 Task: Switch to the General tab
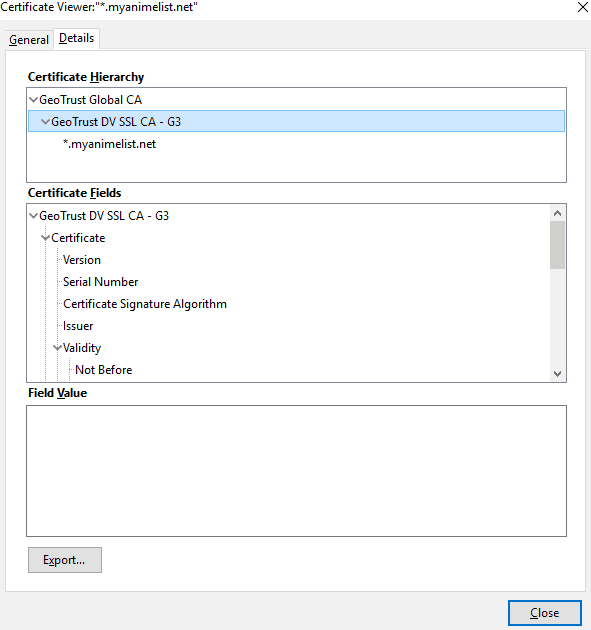pyautogui.click(x=29, y=40)
